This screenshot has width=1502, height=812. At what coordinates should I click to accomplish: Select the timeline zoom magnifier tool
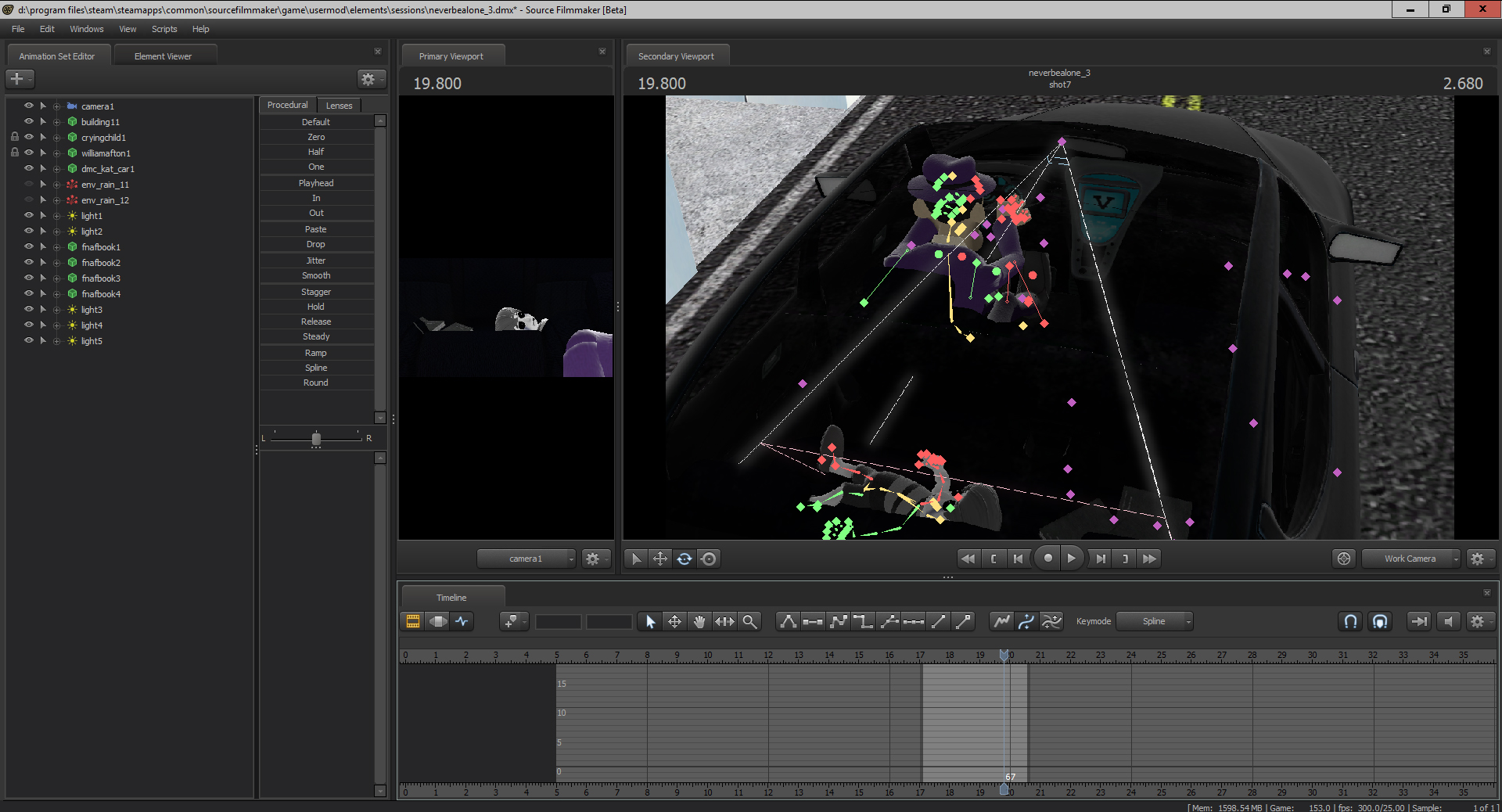(x=749, y=621)
